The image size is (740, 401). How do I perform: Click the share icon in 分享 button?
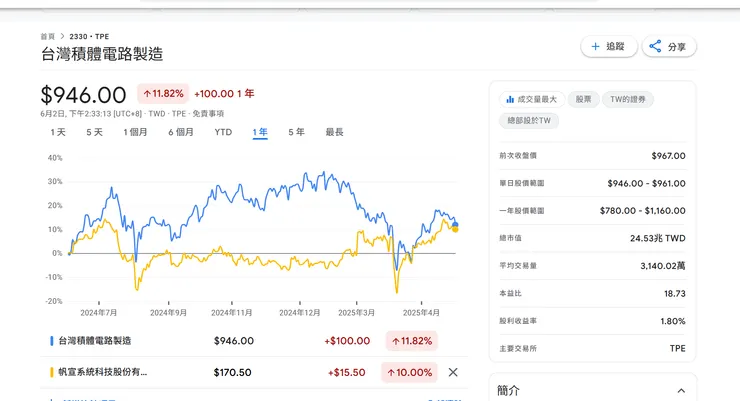pos(655,46)
